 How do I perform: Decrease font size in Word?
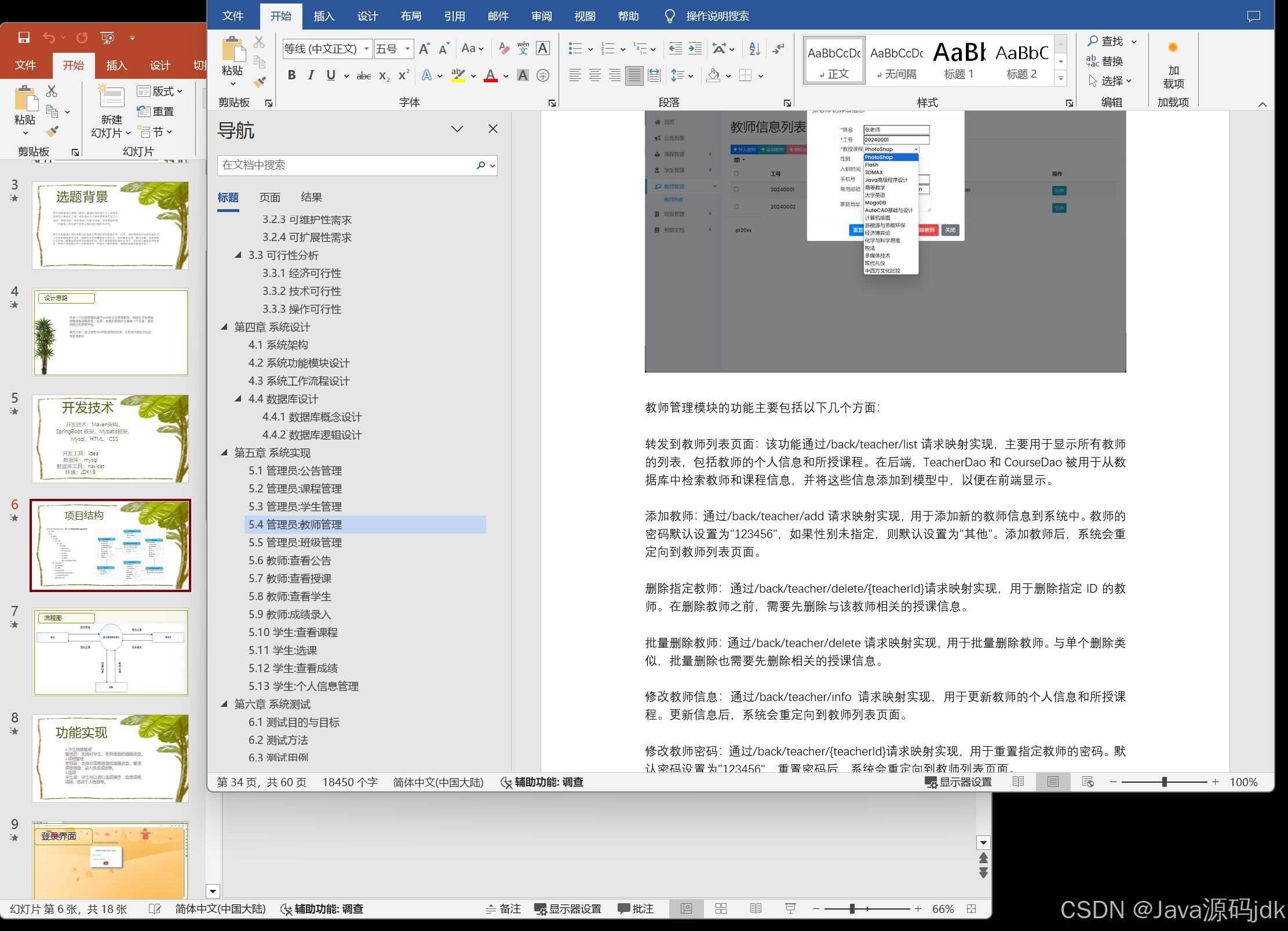tap(444, 49)
